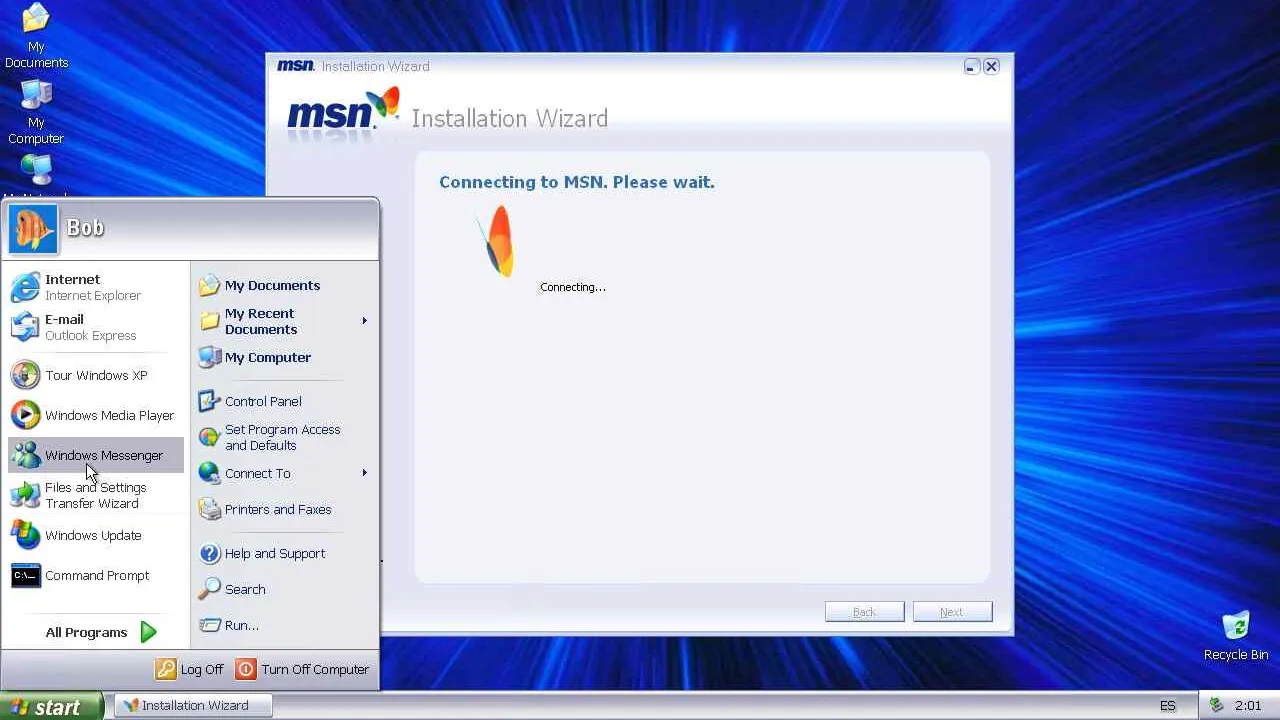Click the My Recent Documents folder icon
This screenshot has height=720, width=1280.
(x=209, y=321)
